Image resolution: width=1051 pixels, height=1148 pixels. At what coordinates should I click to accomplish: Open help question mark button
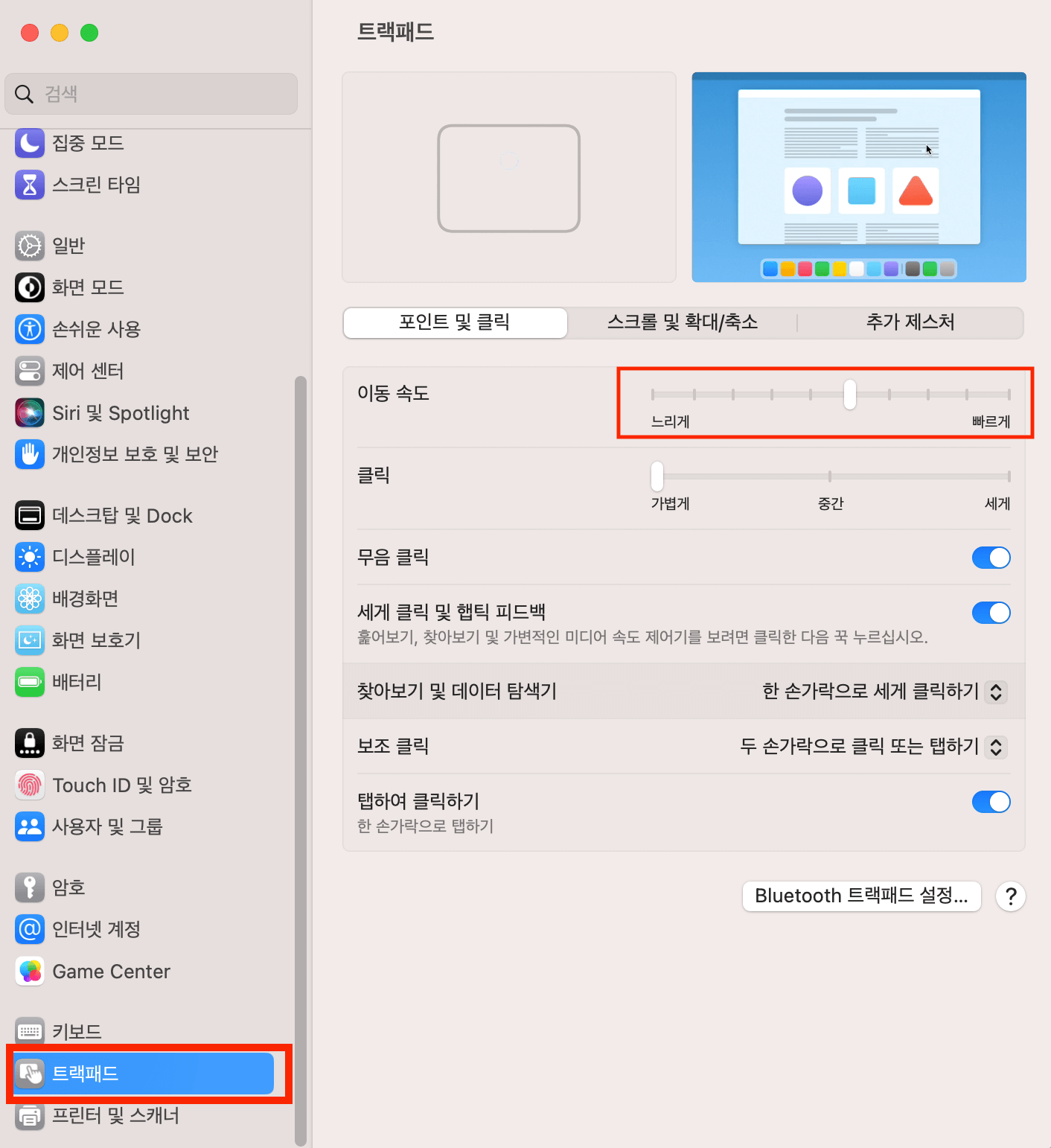coord(1011,896)
